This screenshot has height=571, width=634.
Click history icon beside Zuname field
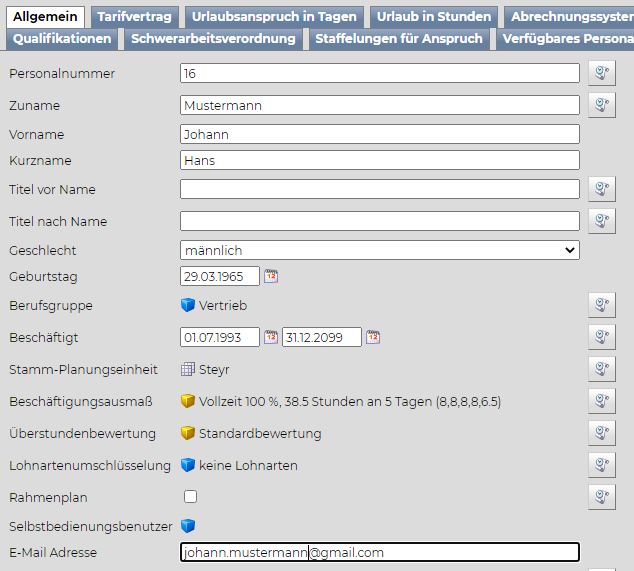coord(601,105)
